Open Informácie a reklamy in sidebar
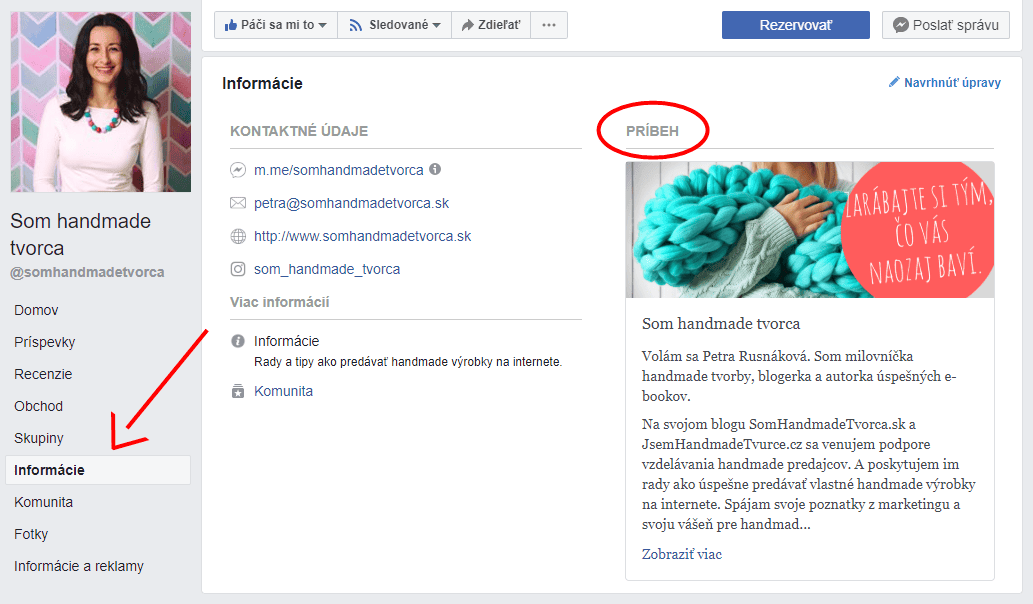 pos(78,566)
